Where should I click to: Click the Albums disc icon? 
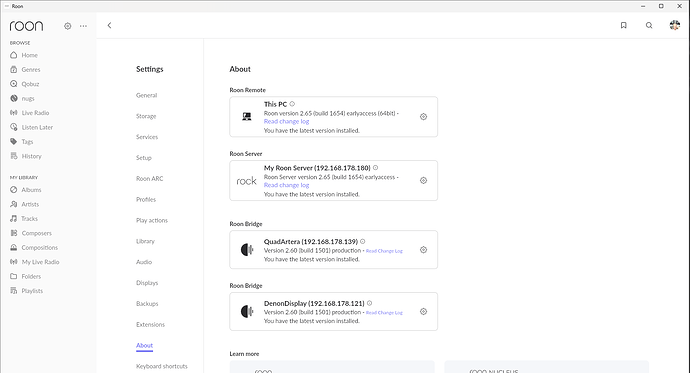[14, 190]
